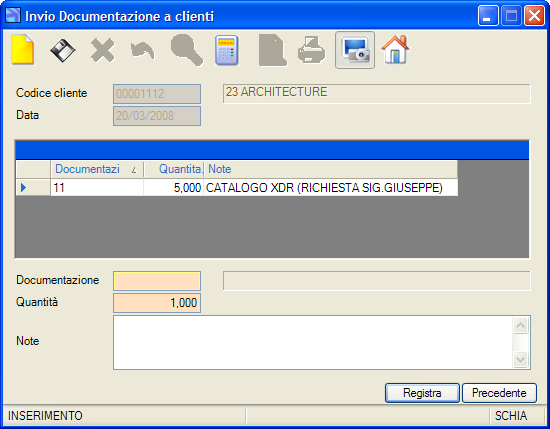Click the Precedente button
Screen dimensions: 550x429
499,393
